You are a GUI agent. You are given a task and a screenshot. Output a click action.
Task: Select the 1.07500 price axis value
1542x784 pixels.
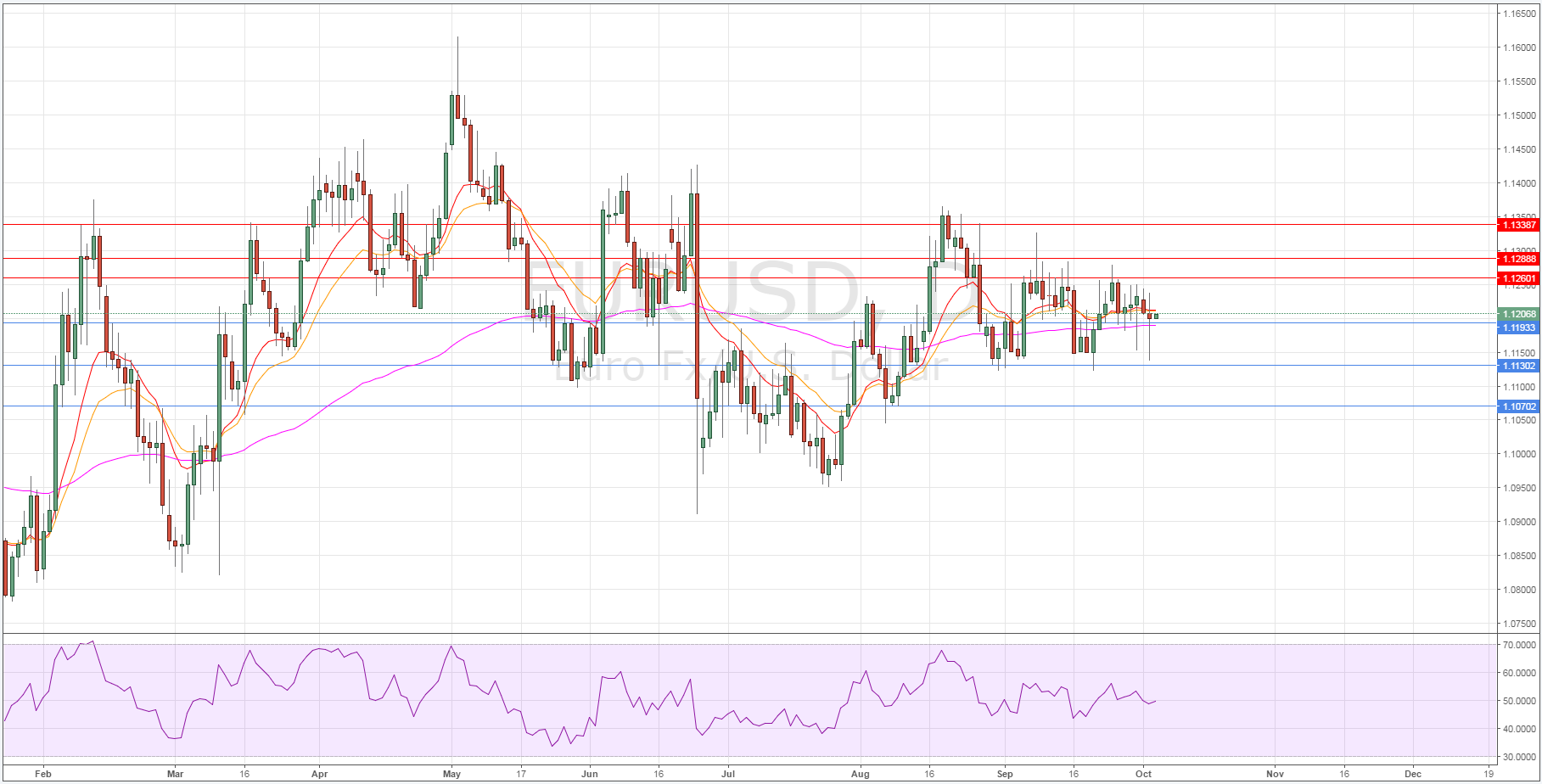[1520, 624]
